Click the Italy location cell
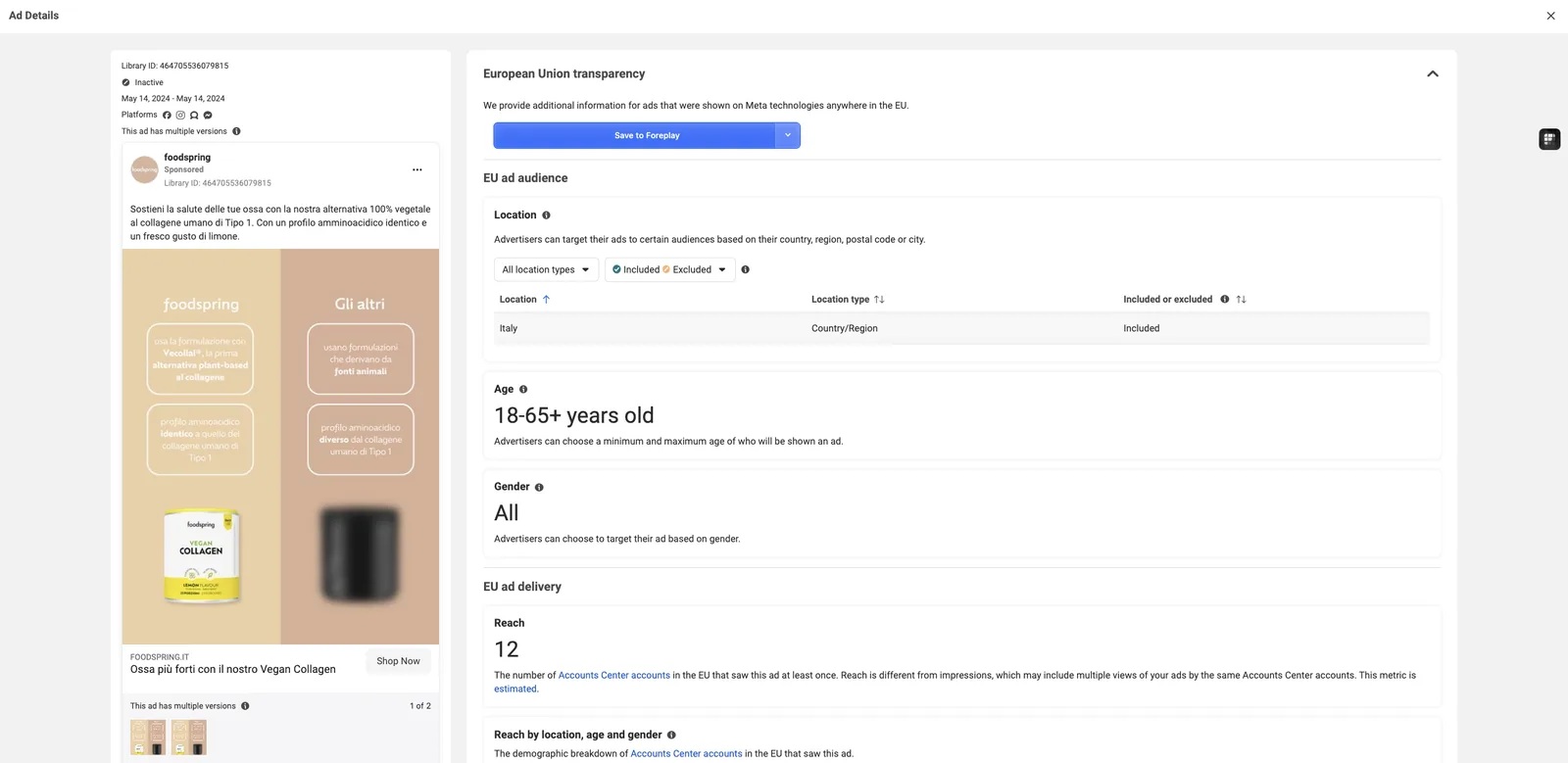 pyautogui.click(x=509, y=328)
